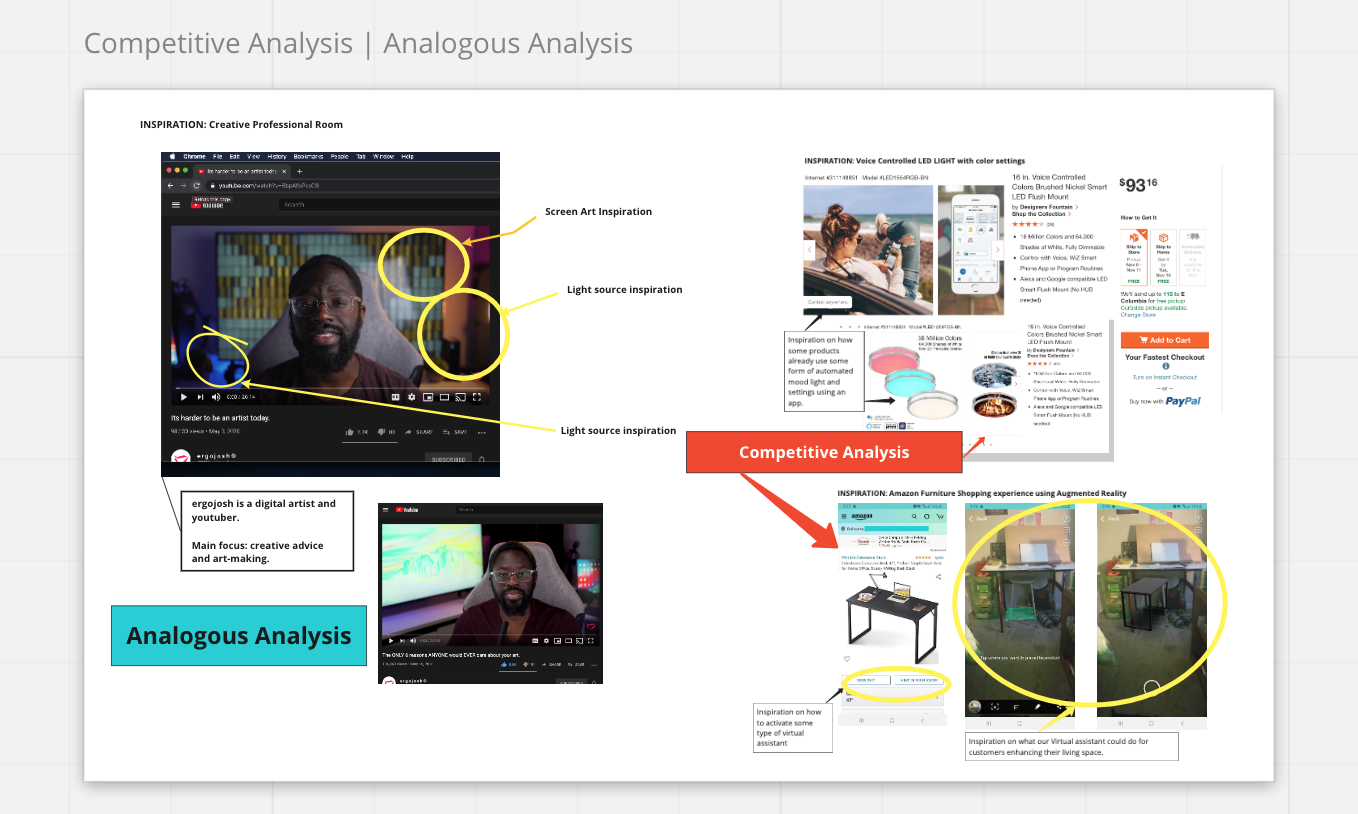Viewport: 1358px width, 814px height.
Task: Click the star rating beside the top LED light gallery
Action: 1027,224
